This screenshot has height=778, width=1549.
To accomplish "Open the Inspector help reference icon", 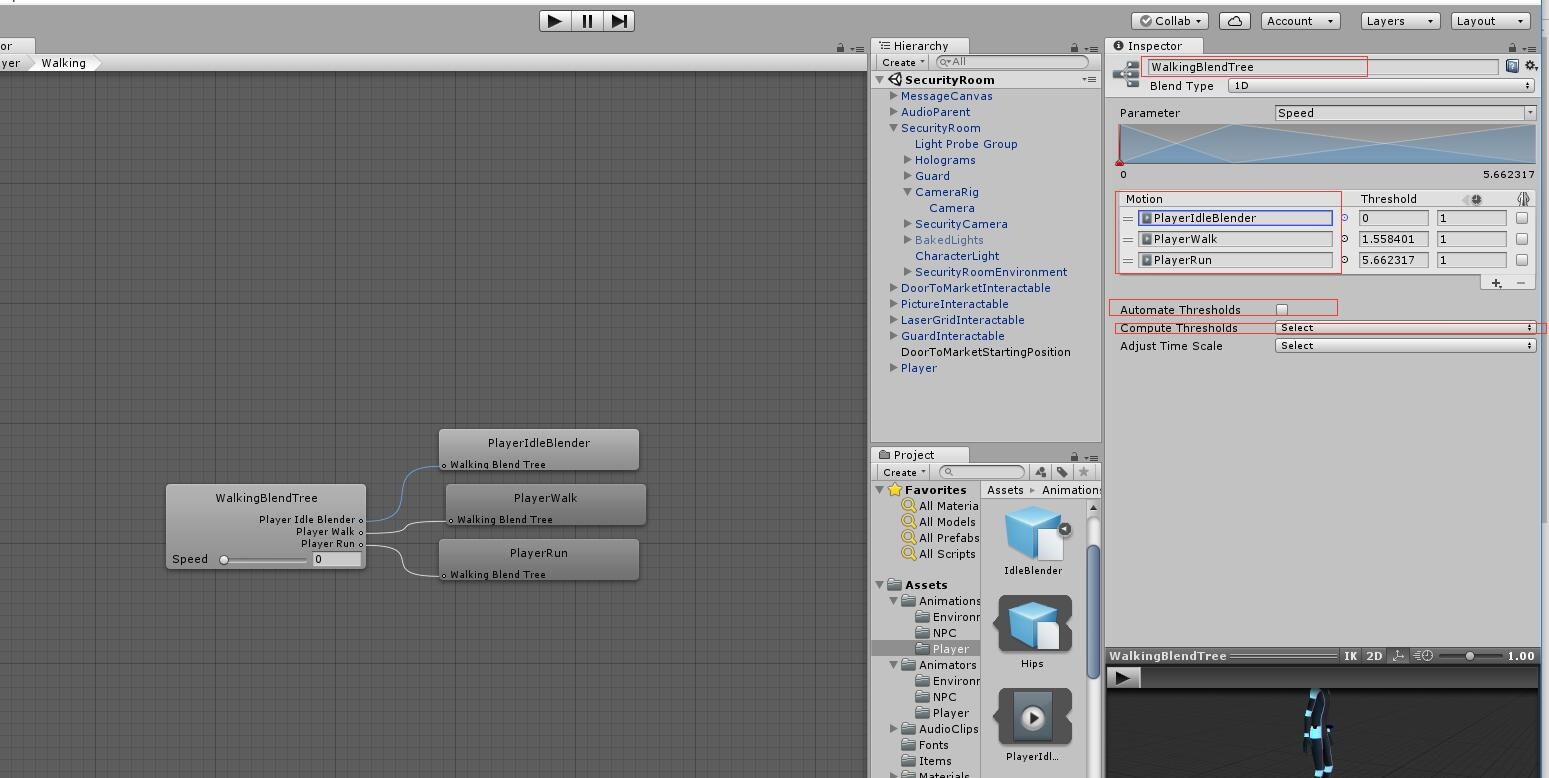I will pos(1512,66).
